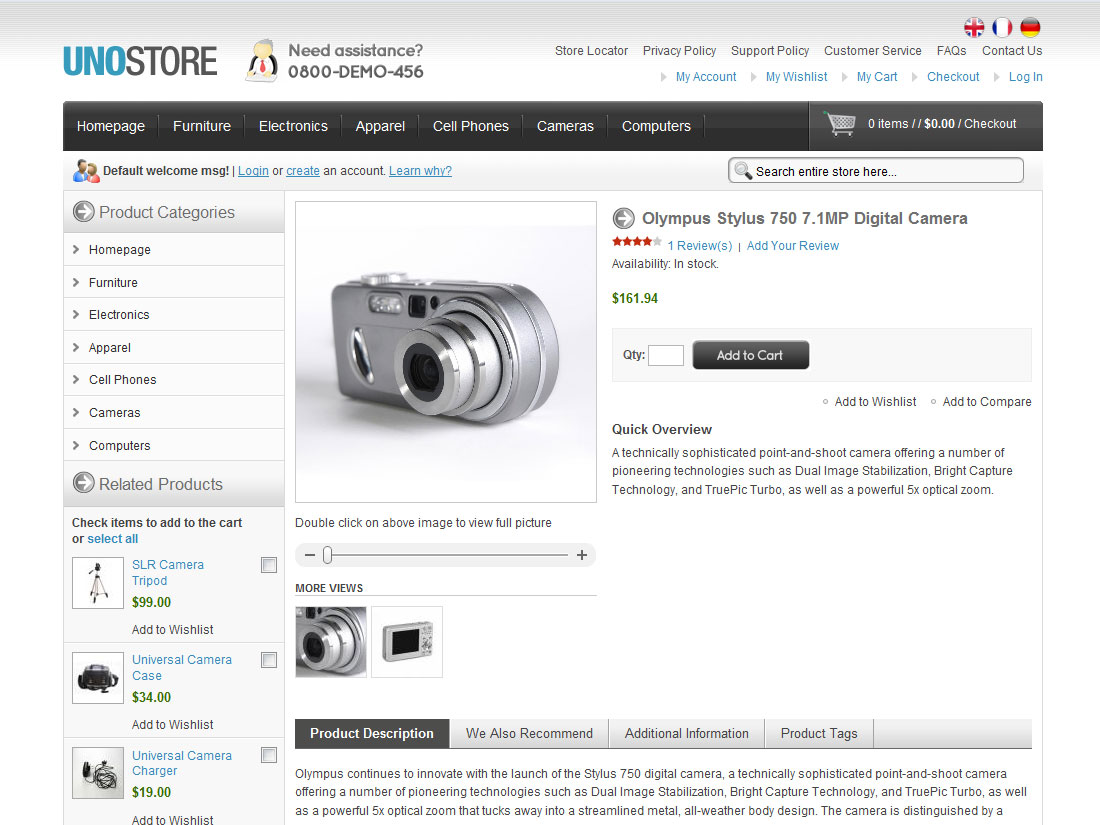
Task: Open My Account in the header
Action: pyautogui.click(x=706, y=76)
